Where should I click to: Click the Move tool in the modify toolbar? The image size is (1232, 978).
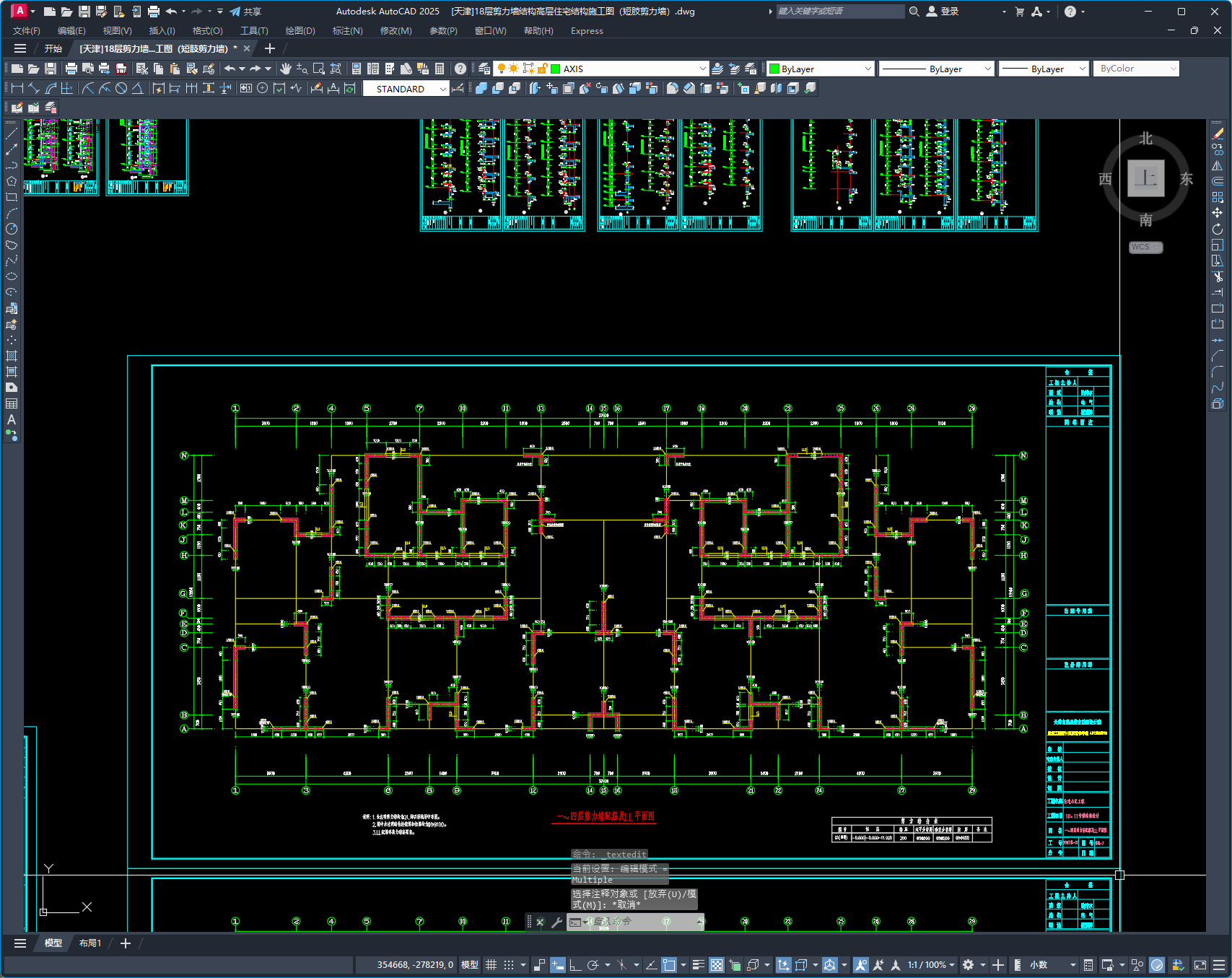pos(1218,213)
